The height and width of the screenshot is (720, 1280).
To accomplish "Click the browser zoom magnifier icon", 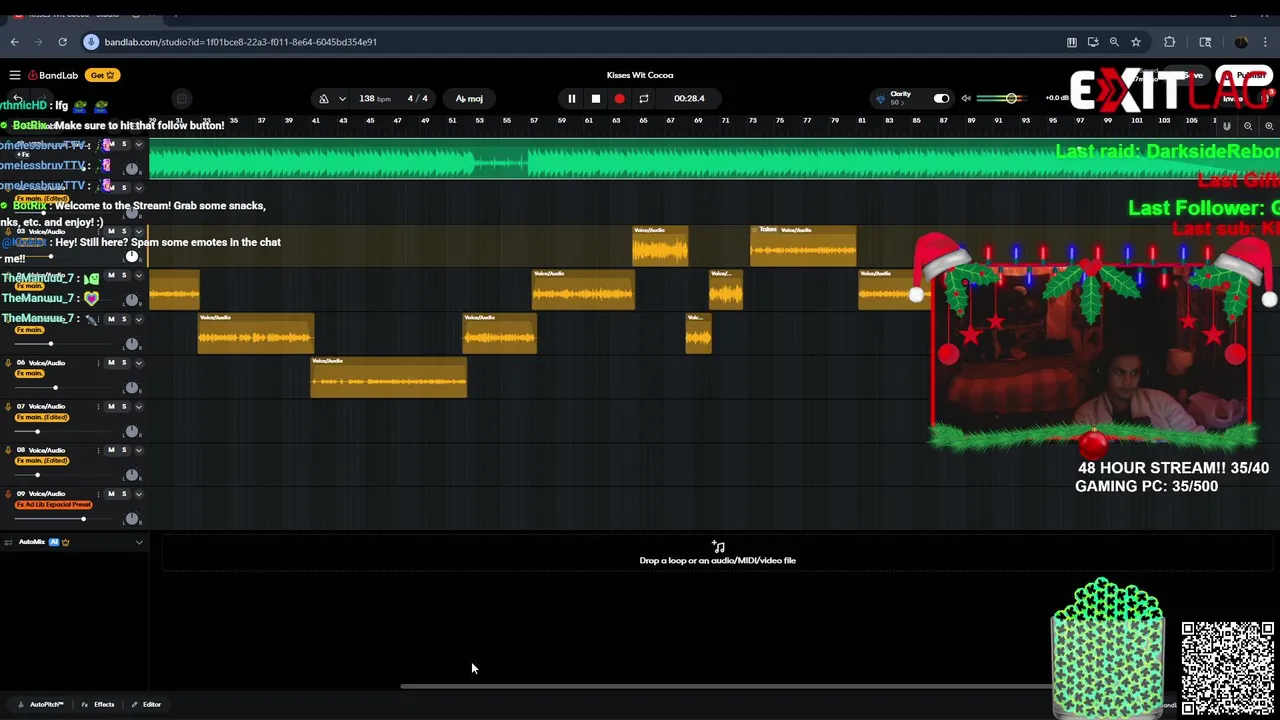I will tap(1114, 42).
